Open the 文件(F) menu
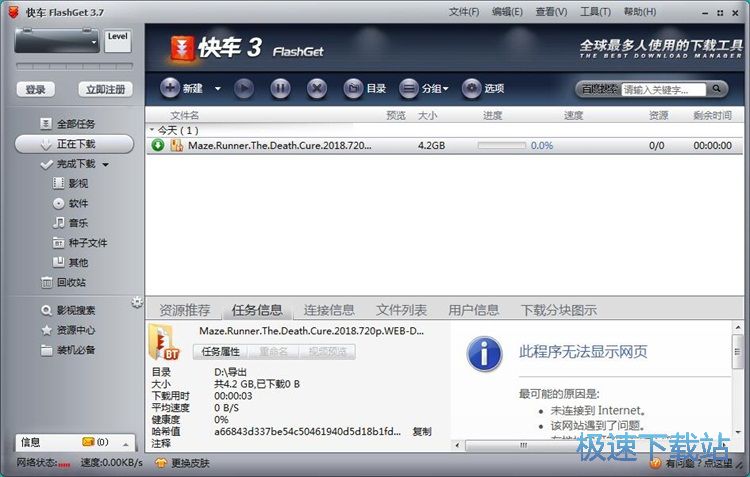The width and height of the screenshot is (750, 477). [x=464, y=12]
